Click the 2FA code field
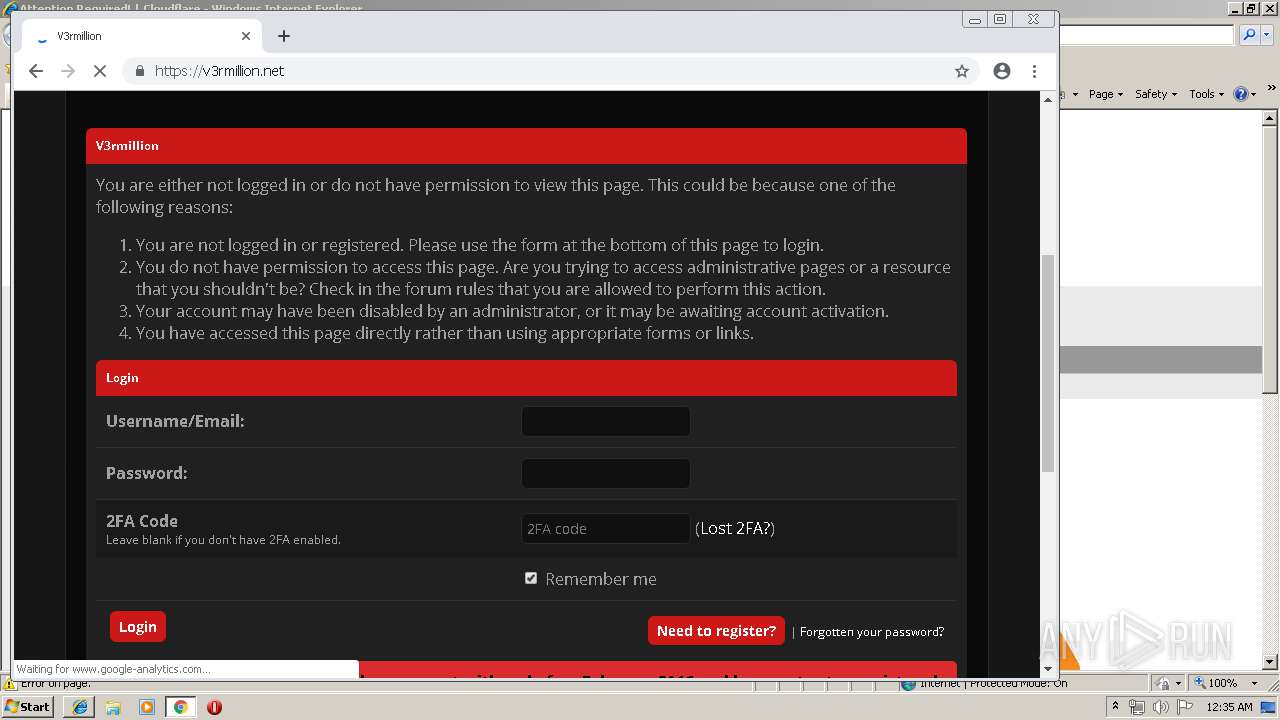This screenshot has width=1280, height=720. point(606,529)
